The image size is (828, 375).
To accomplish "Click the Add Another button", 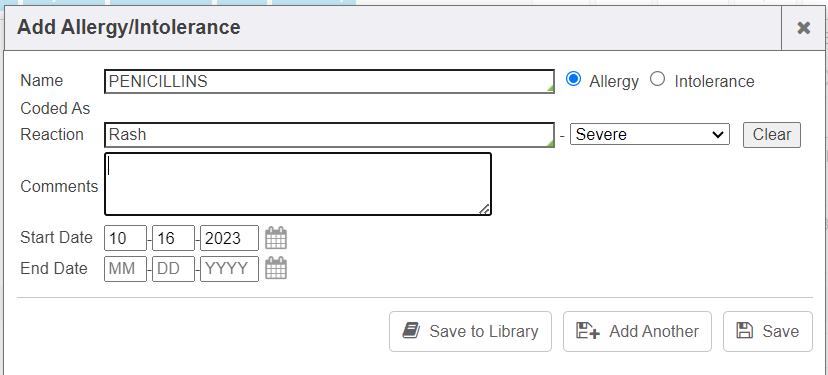I will tap(637, 331).
